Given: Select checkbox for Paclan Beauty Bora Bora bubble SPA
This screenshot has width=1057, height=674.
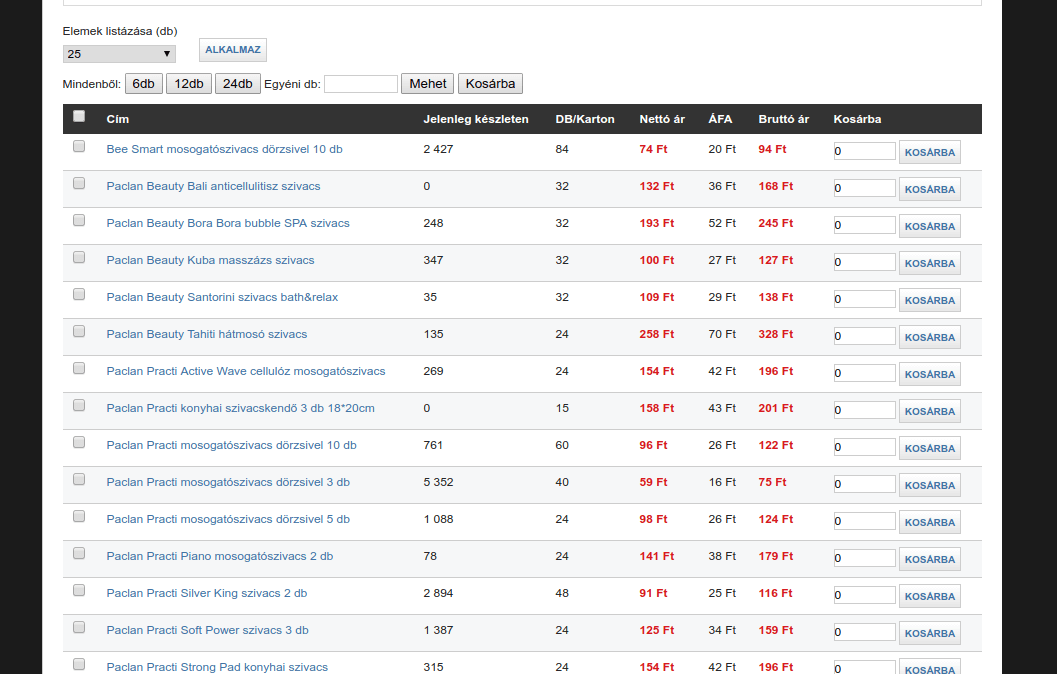Looking at the screenshot, I should 79,220.
